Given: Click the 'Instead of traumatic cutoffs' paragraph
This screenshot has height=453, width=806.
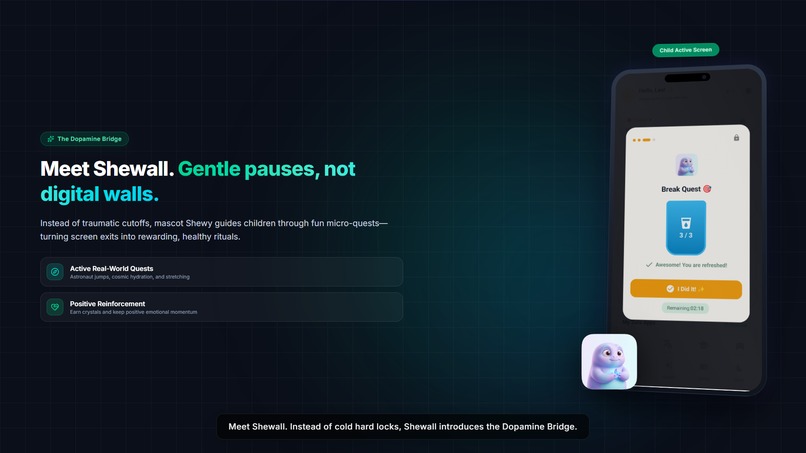Looking at the screenshot, I should [x=214, y=230].
